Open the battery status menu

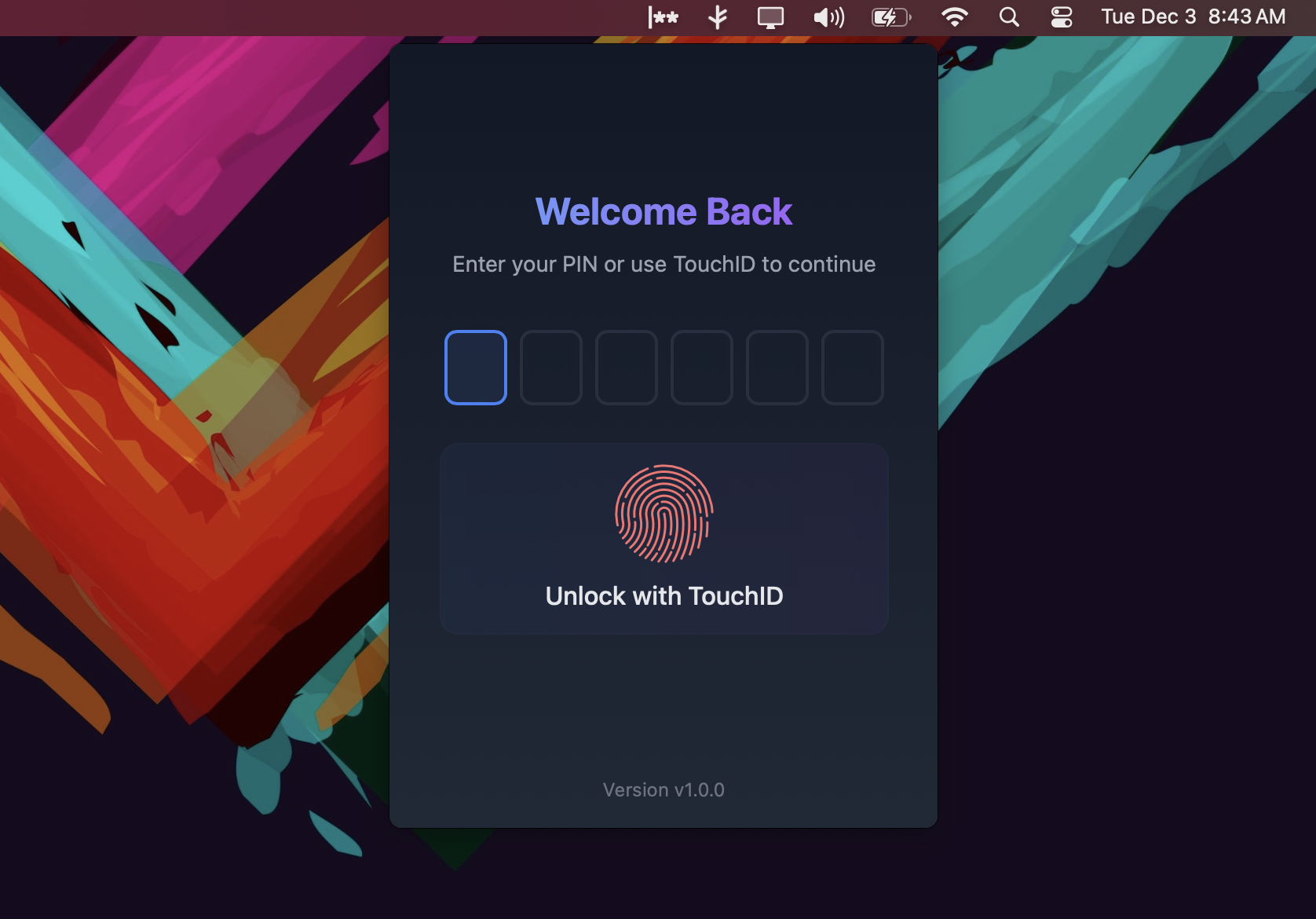click(x=891, y=17)
